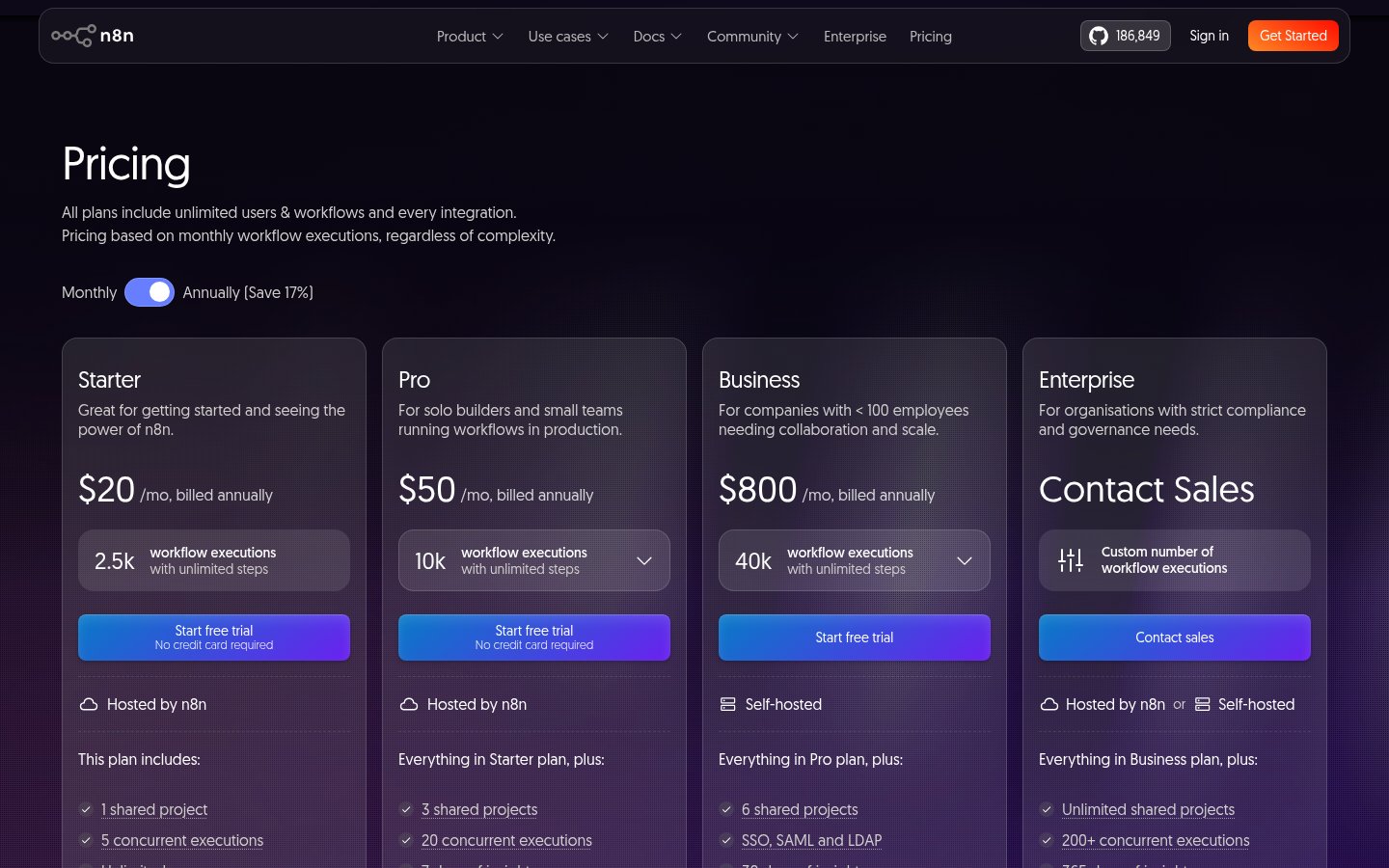Go to the Enterprise nav item
Screen dimensions: 1389x868
pos(855,36)
